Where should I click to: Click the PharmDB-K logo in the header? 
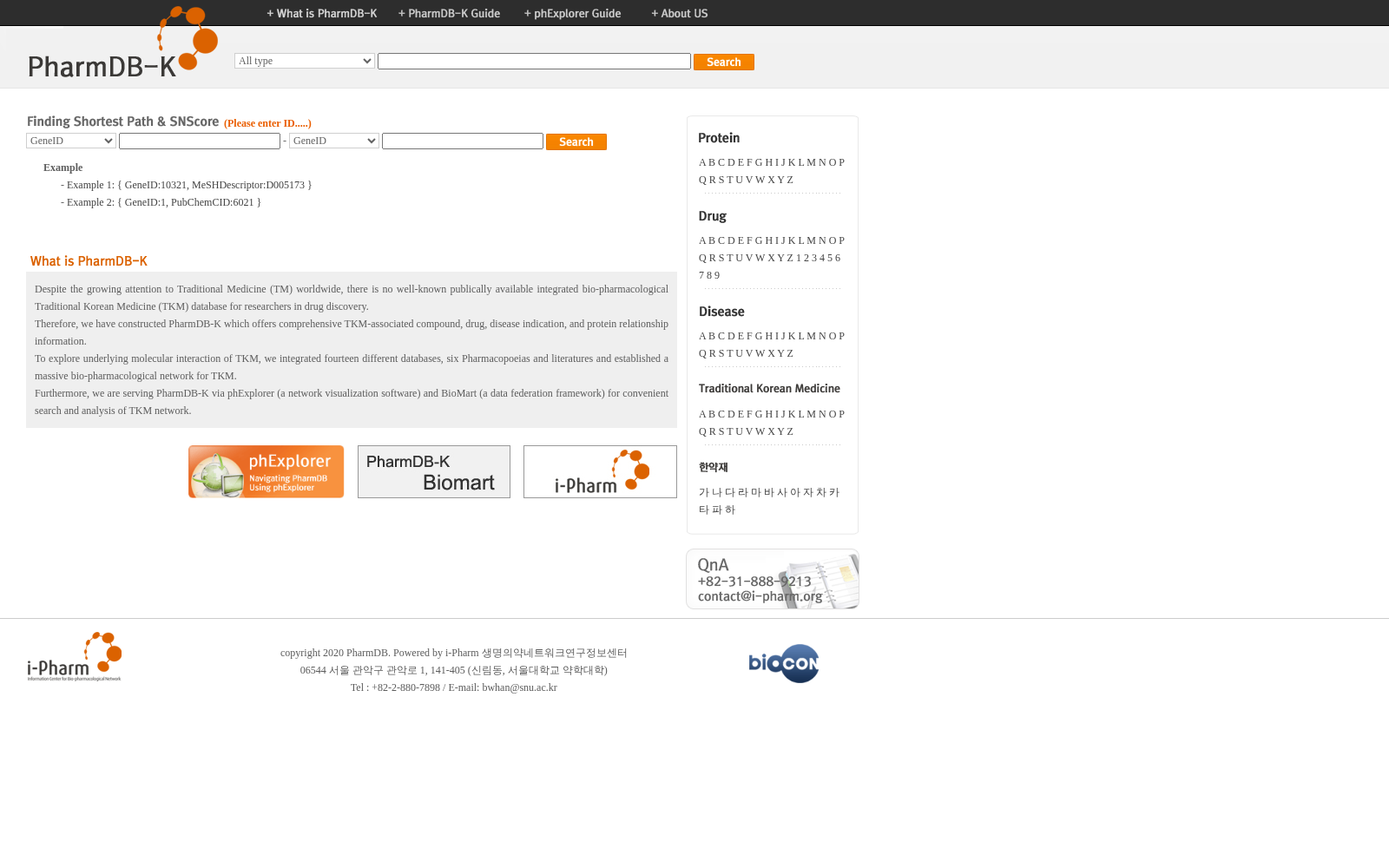pyautogui.click(x=122, y=43)
